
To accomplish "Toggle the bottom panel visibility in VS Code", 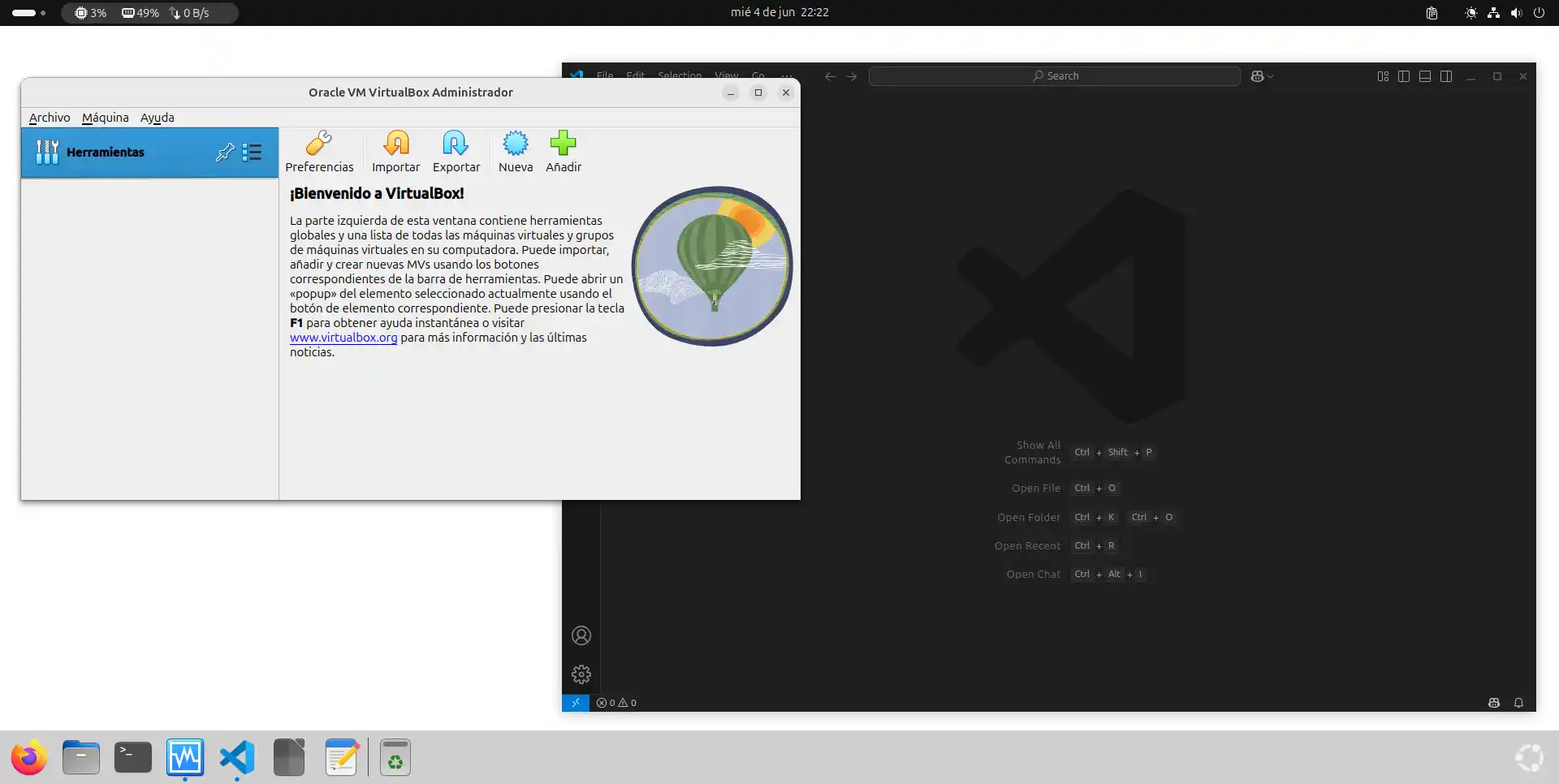I will (1425, 75).
